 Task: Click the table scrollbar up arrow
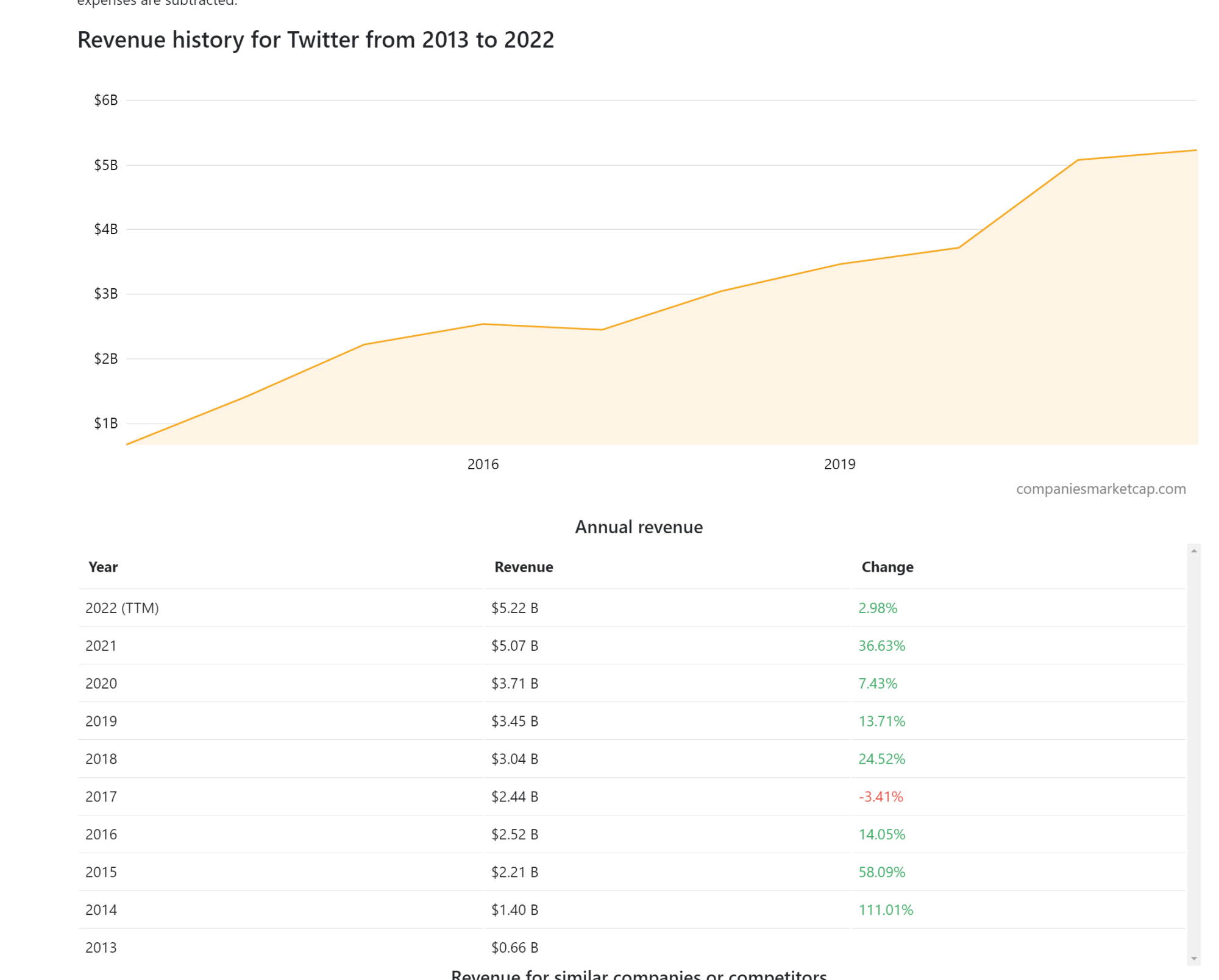click(x=1193, y=551)
